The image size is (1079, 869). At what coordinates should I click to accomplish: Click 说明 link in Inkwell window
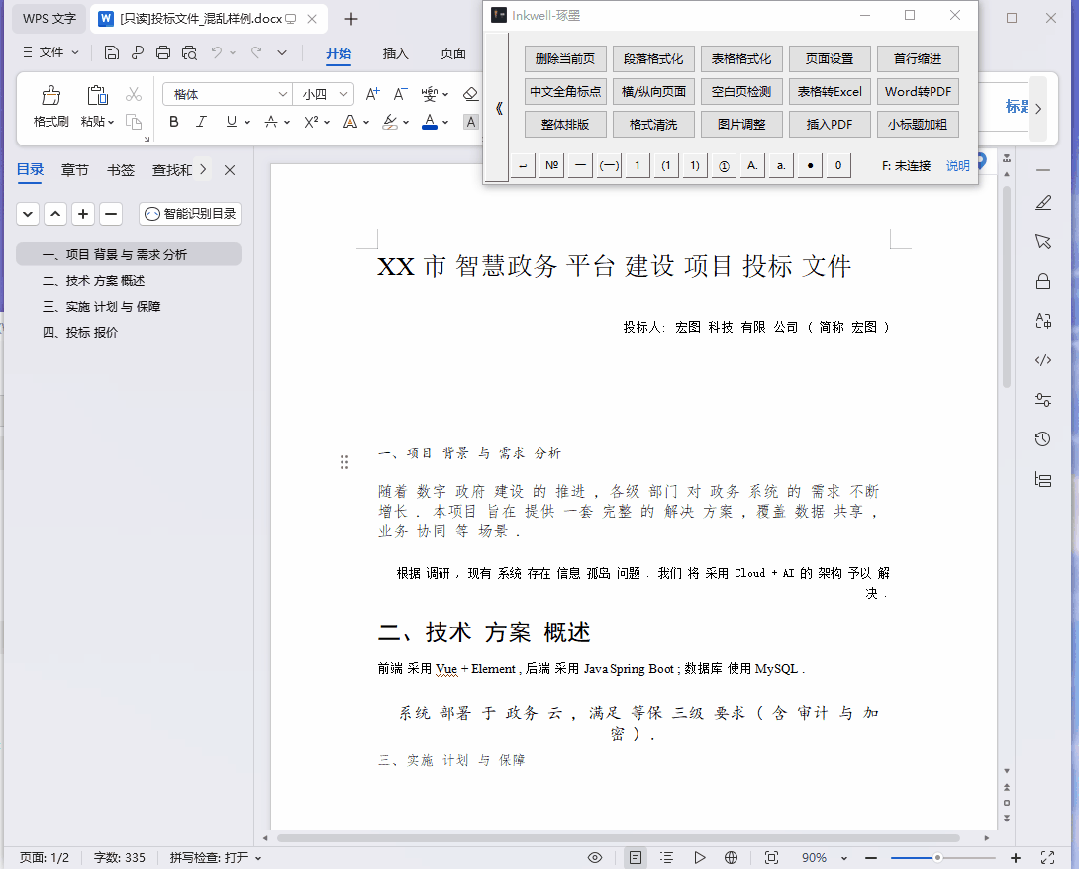[957, 165]
